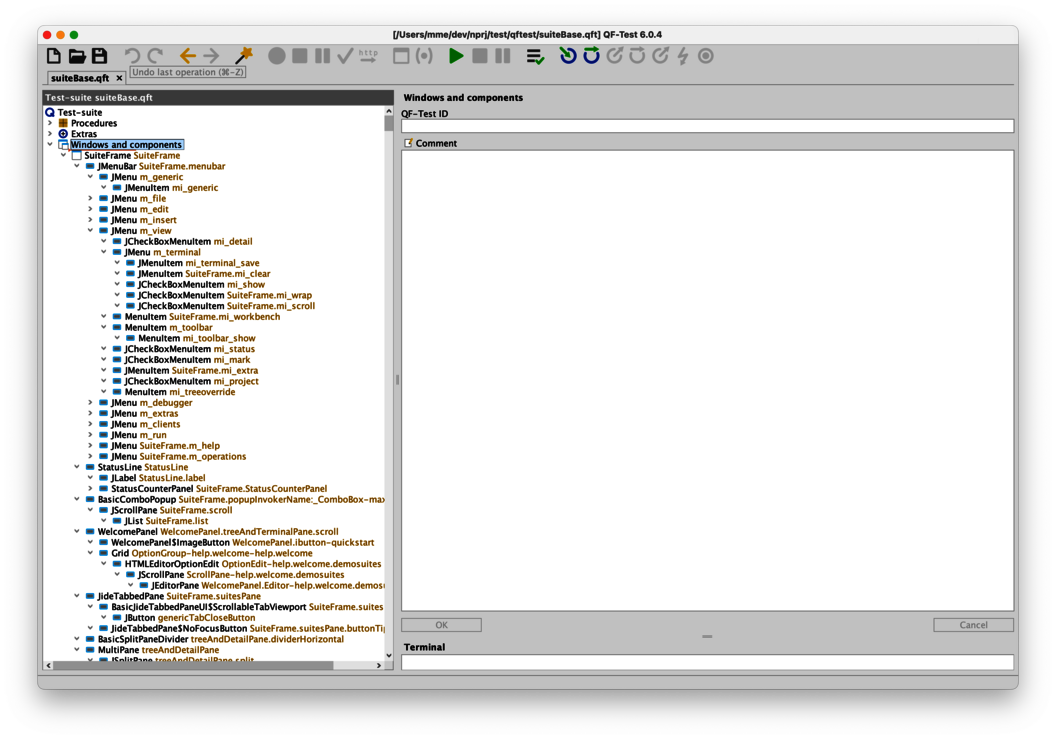Create a new test-suite
This screenshot has height=739, width=1056.
(55, 56)
